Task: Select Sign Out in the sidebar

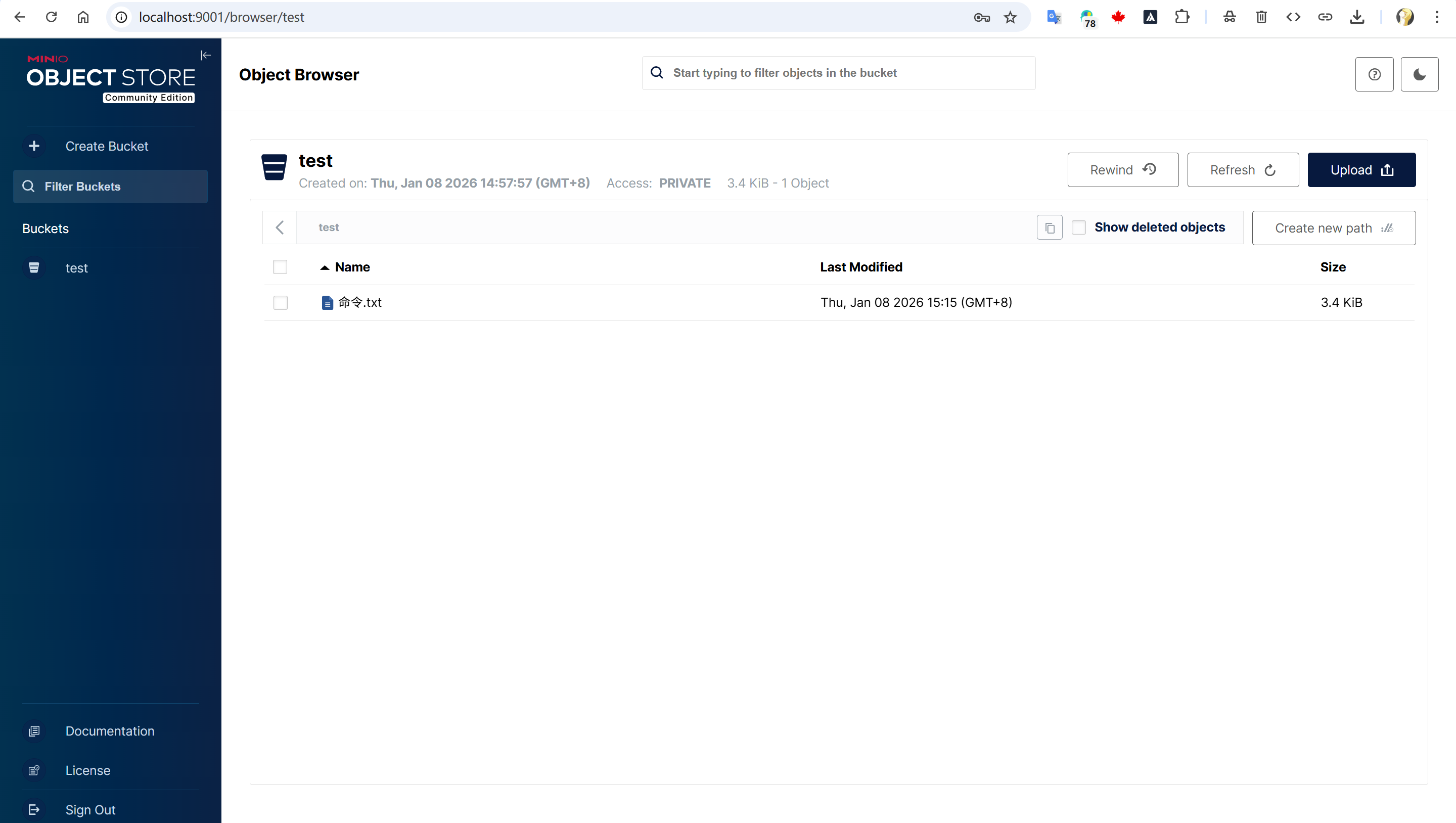Action: click(x=90, y=809)
